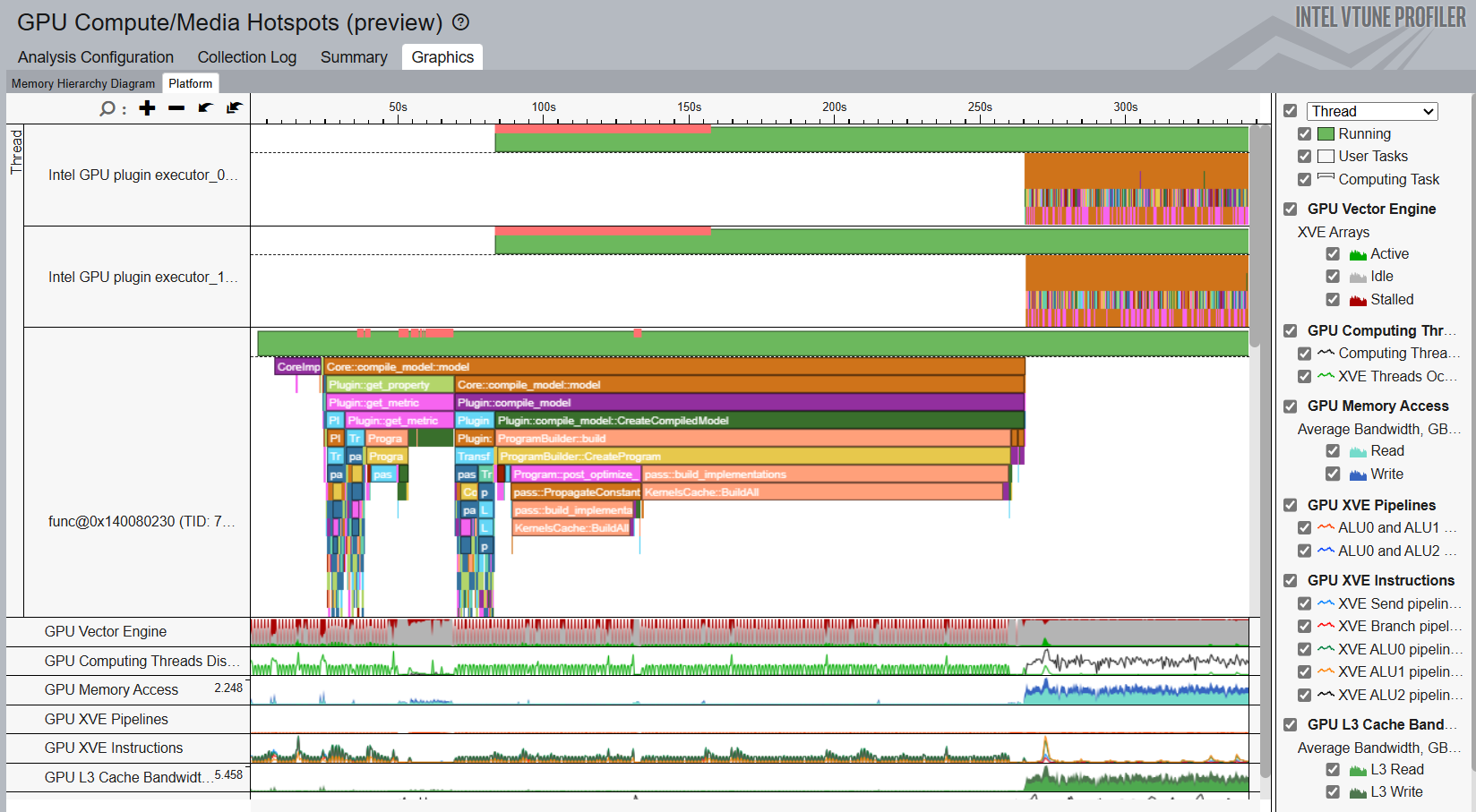Reset zoom with the rightmost arrow icon

point(235,108)
